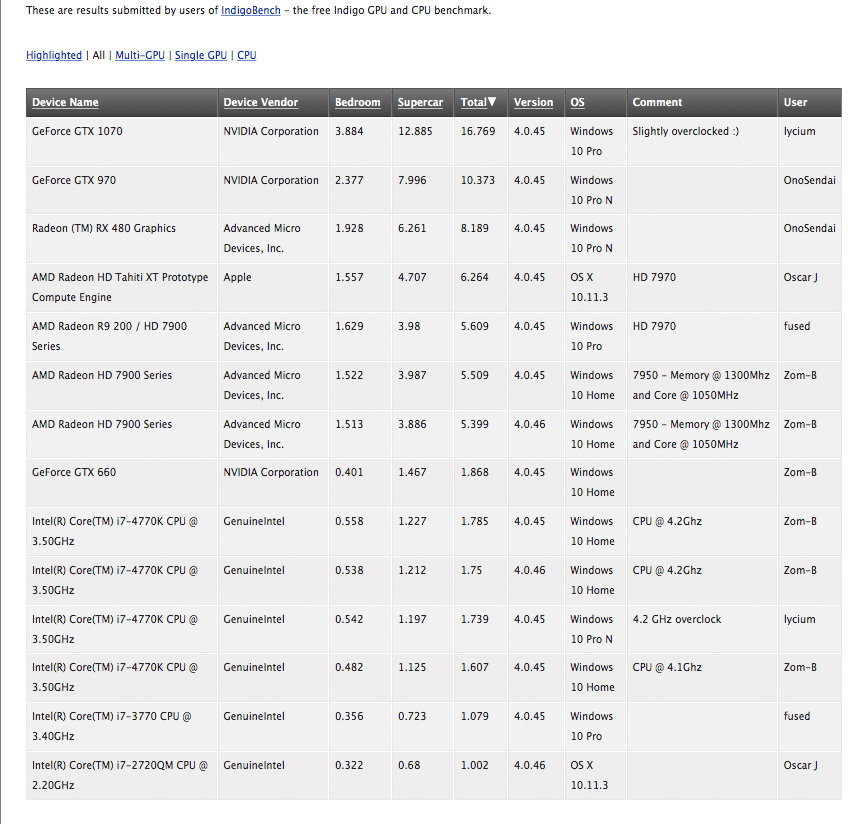Click the Radeon RX 480 Graphics entry

click(x=103, y=229)
